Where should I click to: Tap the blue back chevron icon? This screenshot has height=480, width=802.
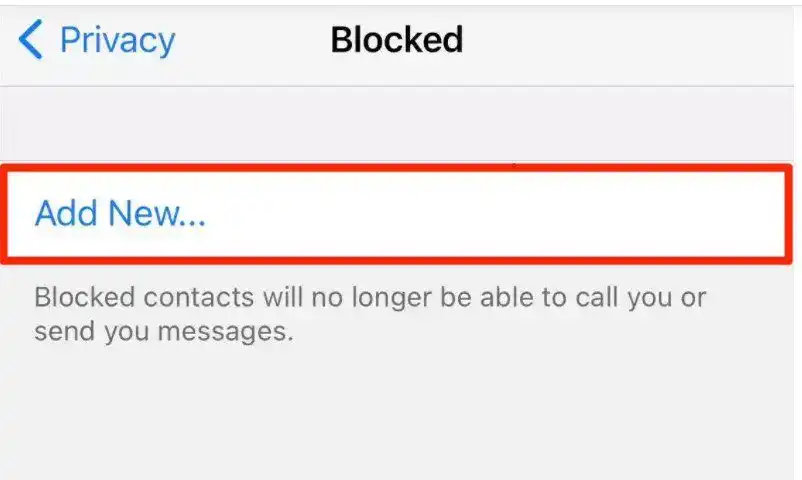pyautogui.click(x=31, y=39)
